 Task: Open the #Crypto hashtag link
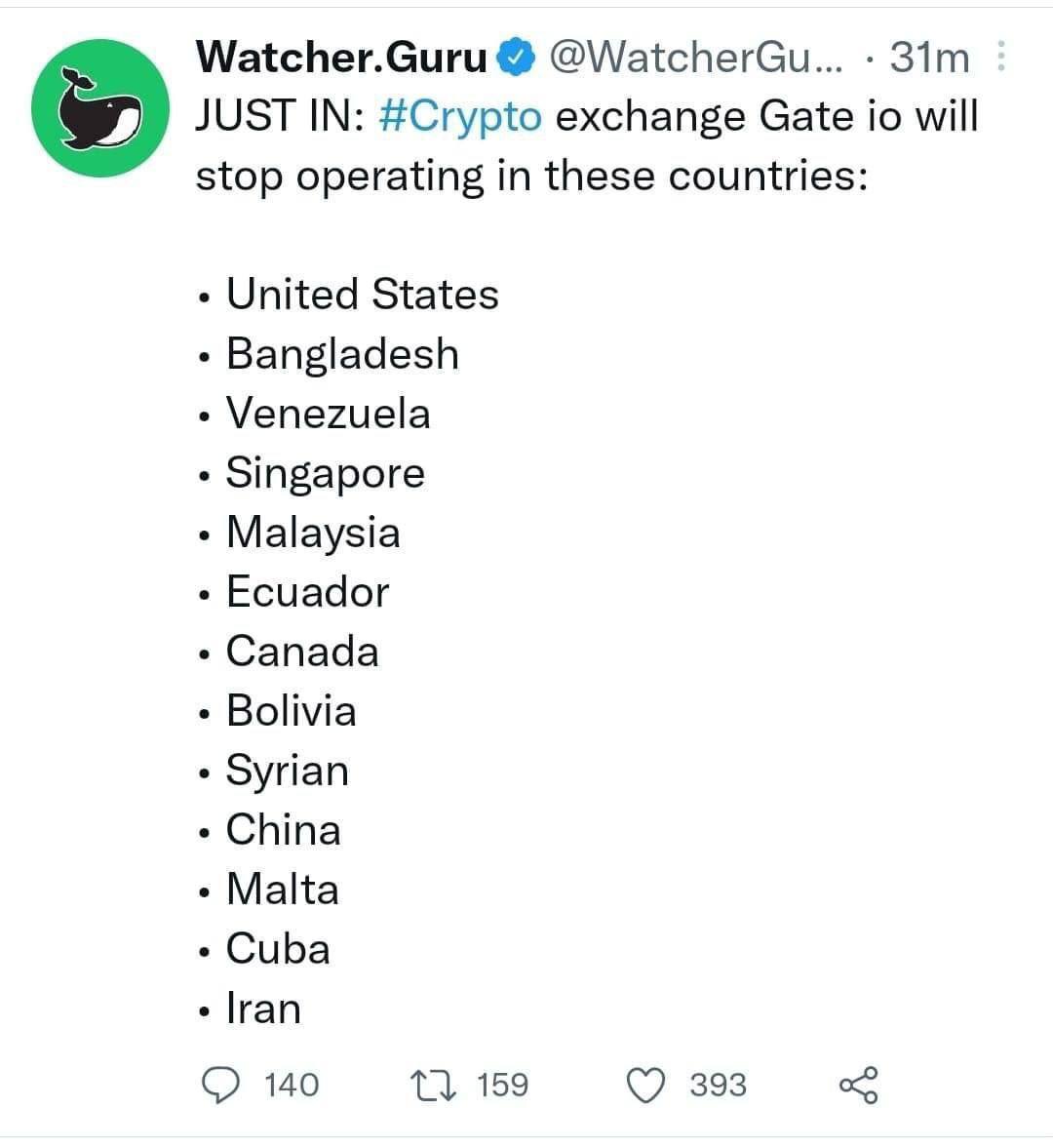click(x=460, y=116)
